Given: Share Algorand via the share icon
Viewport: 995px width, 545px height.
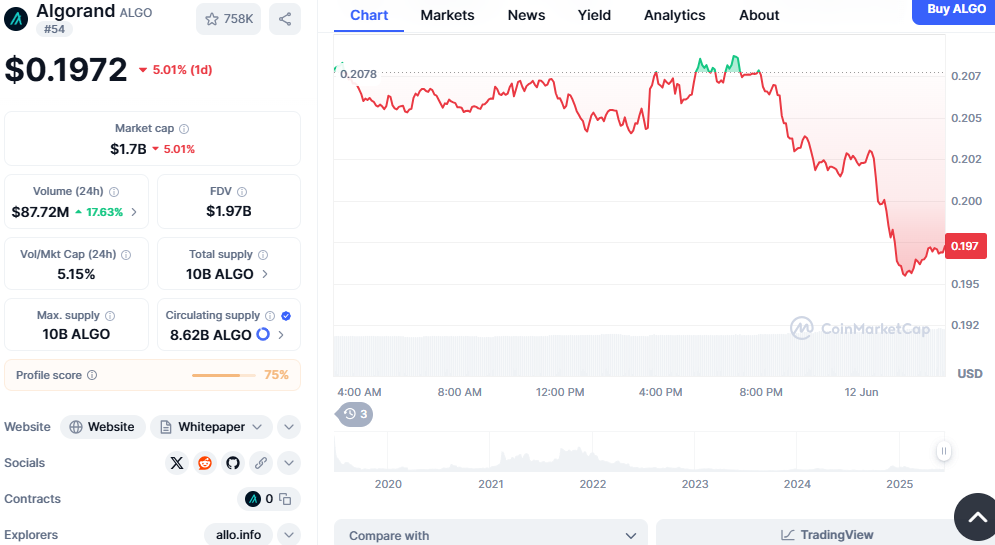Looking at the screenshot, I should point(285,19).
